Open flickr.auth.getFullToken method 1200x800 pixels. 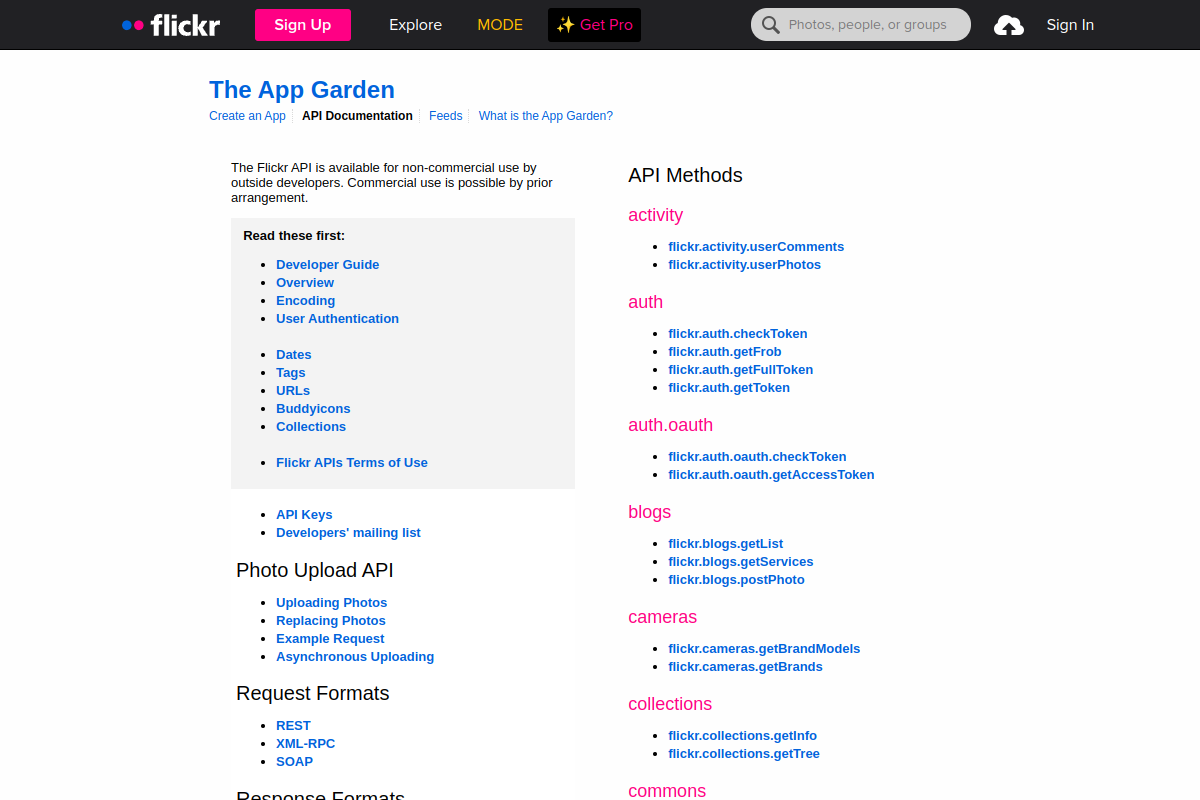[x=741, y=370]
